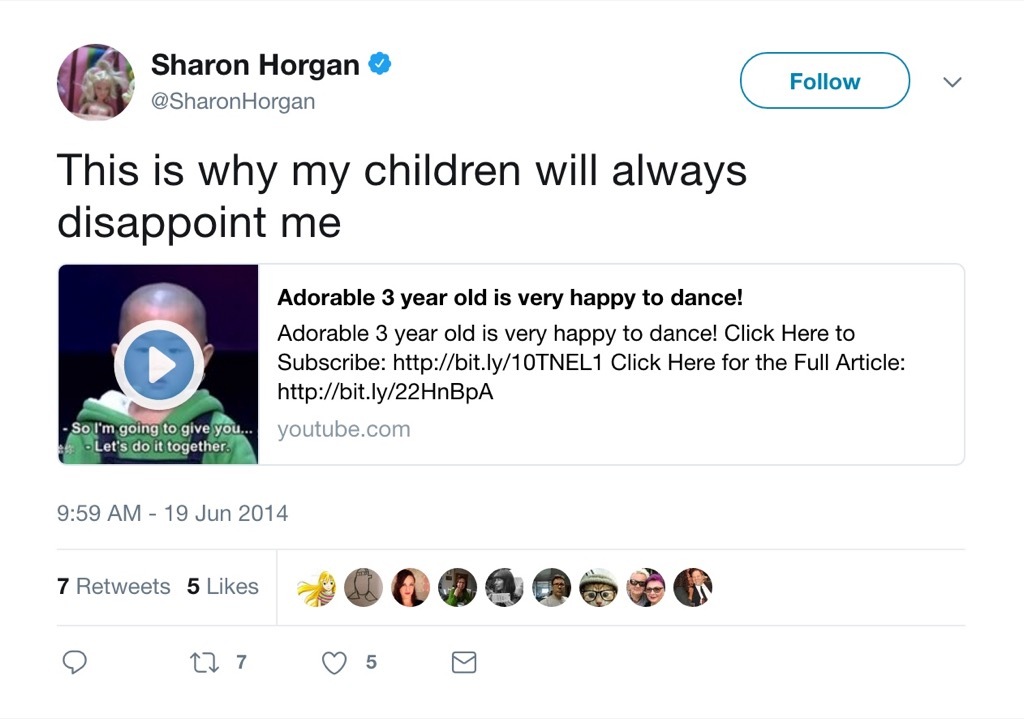Click the reply speech bubble icon
This screenshot has width=1024, height=719.
[75, 662]
